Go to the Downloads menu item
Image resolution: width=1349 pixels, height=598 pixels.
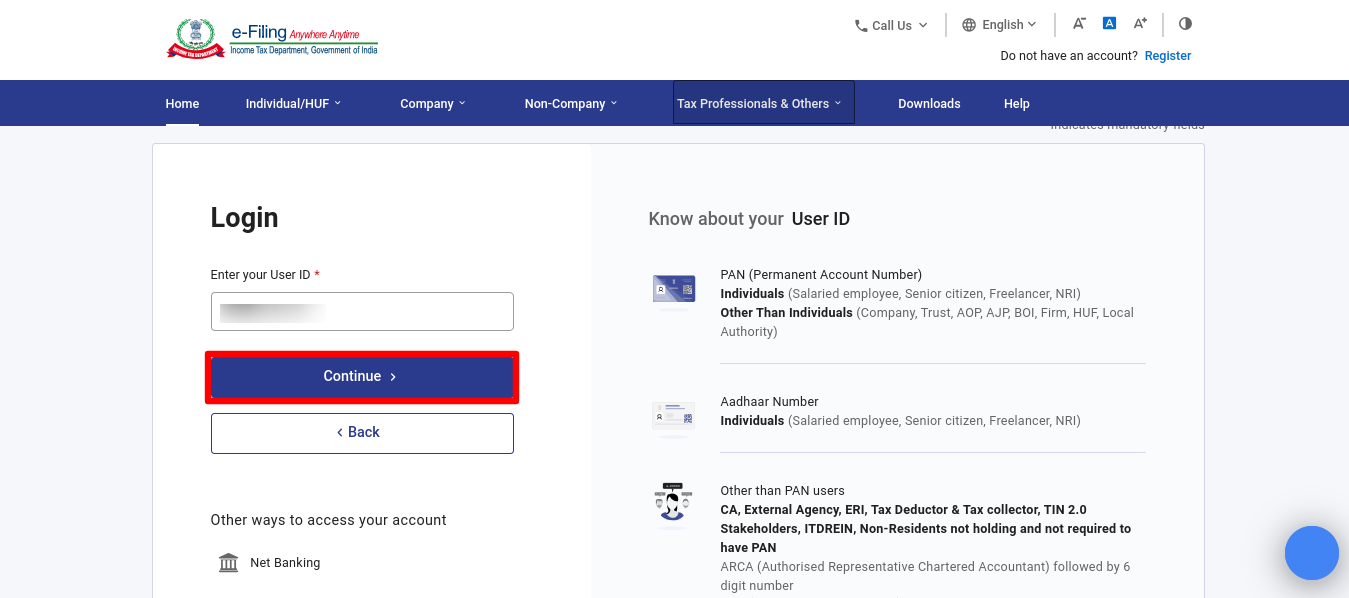coord(929,104)
